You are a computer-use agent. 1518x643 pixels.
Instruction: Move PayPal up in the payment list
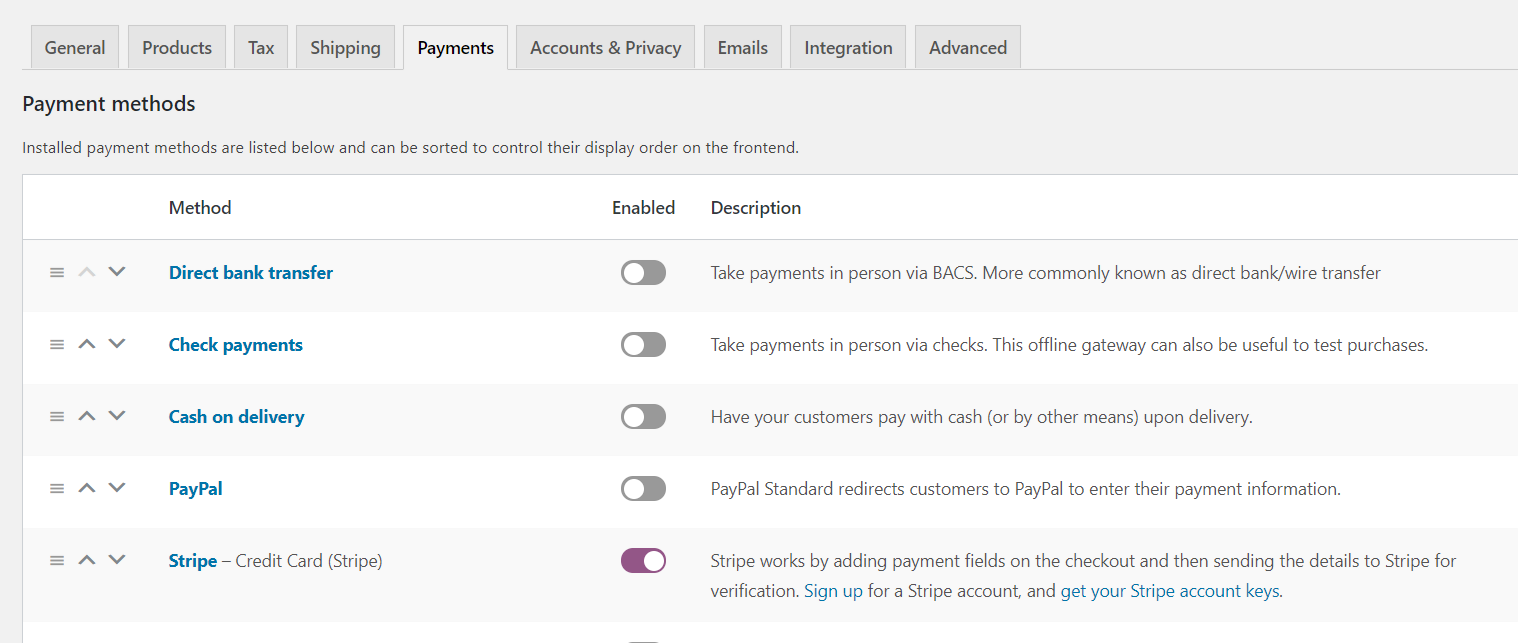point(87,487)
